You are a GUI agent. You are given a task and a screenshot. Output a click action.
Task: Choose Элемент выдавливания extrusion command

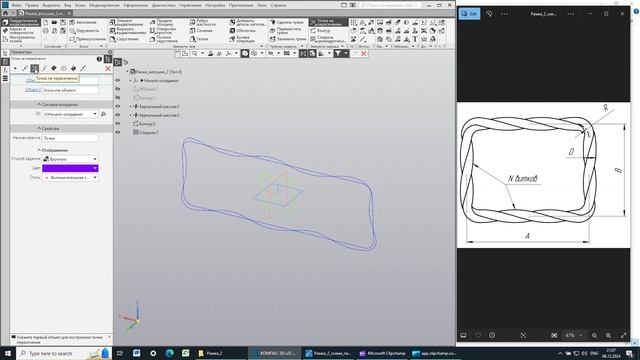pos(127,22)
